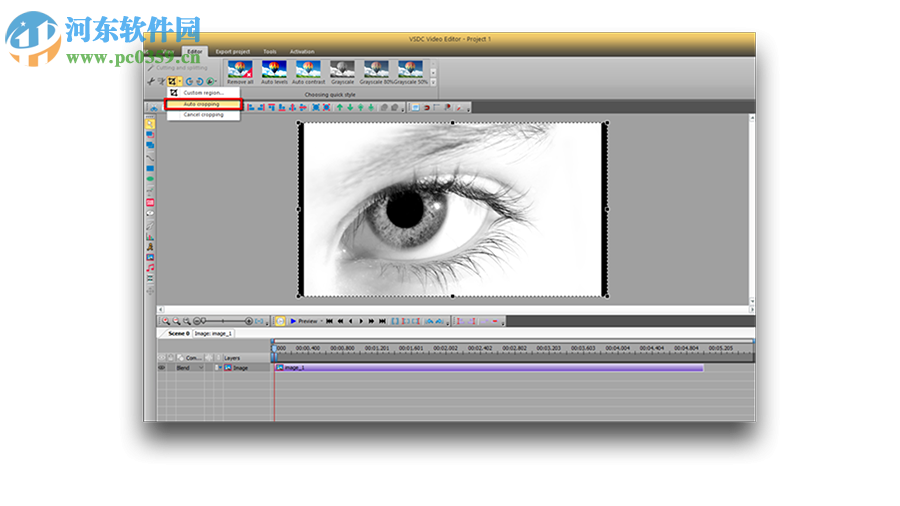Add an animation figure object
900x506 pixels.
(x=150, y=247)
